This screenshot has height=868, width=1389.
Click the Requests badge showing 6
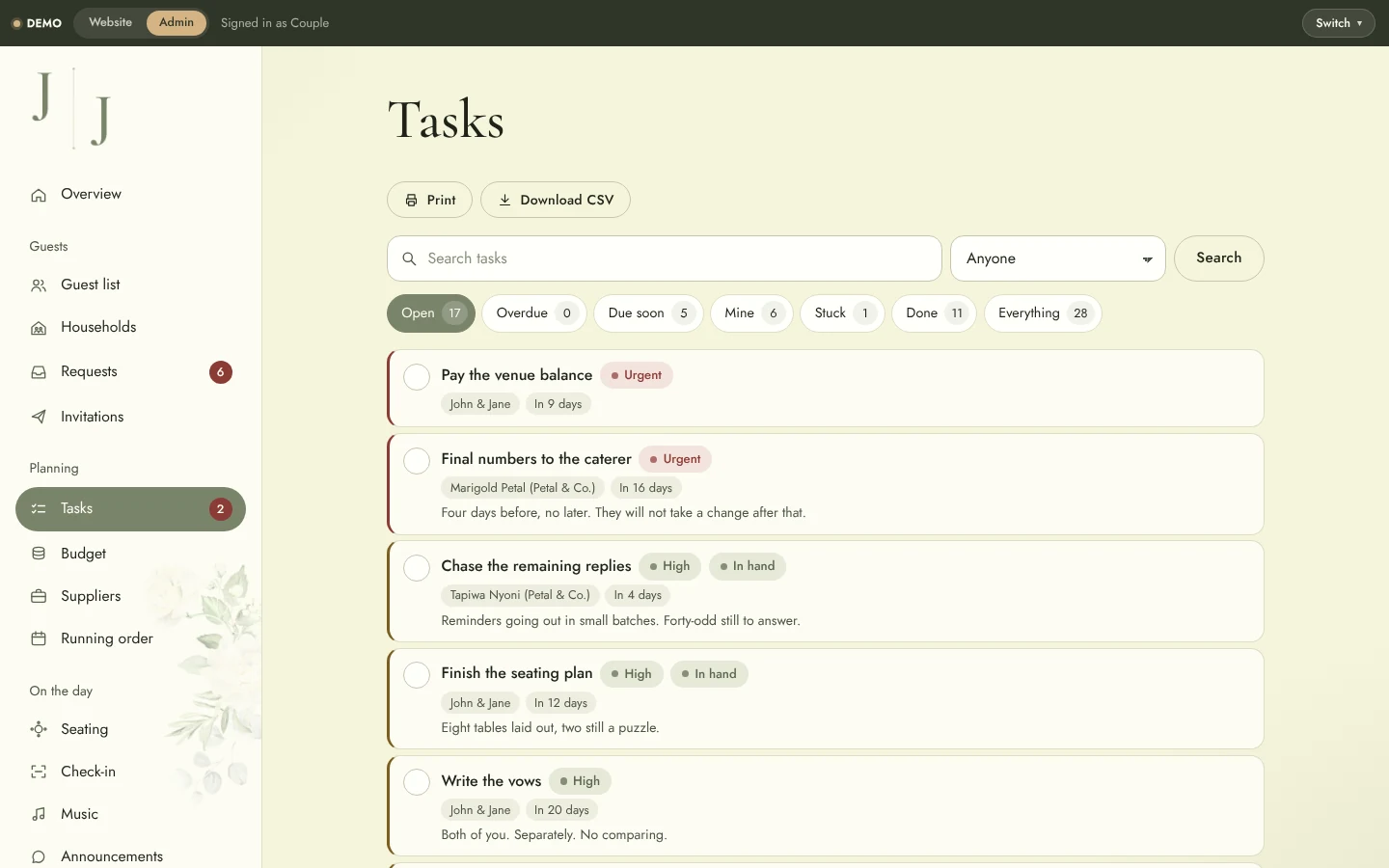point(221,372)
